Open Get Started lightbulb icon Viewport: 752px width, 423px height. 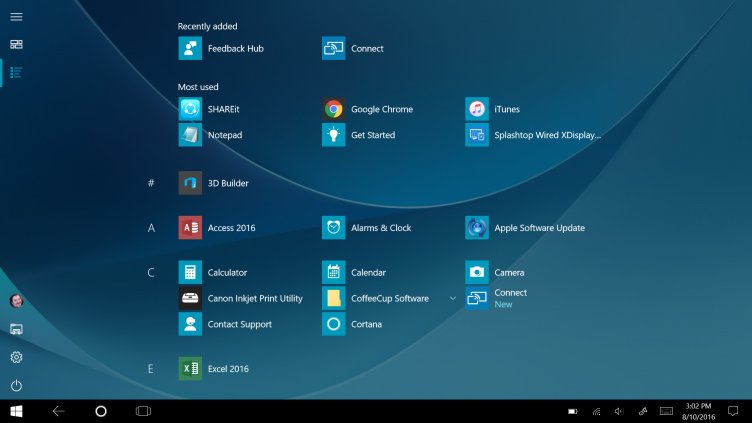click(x=333, y=135)
